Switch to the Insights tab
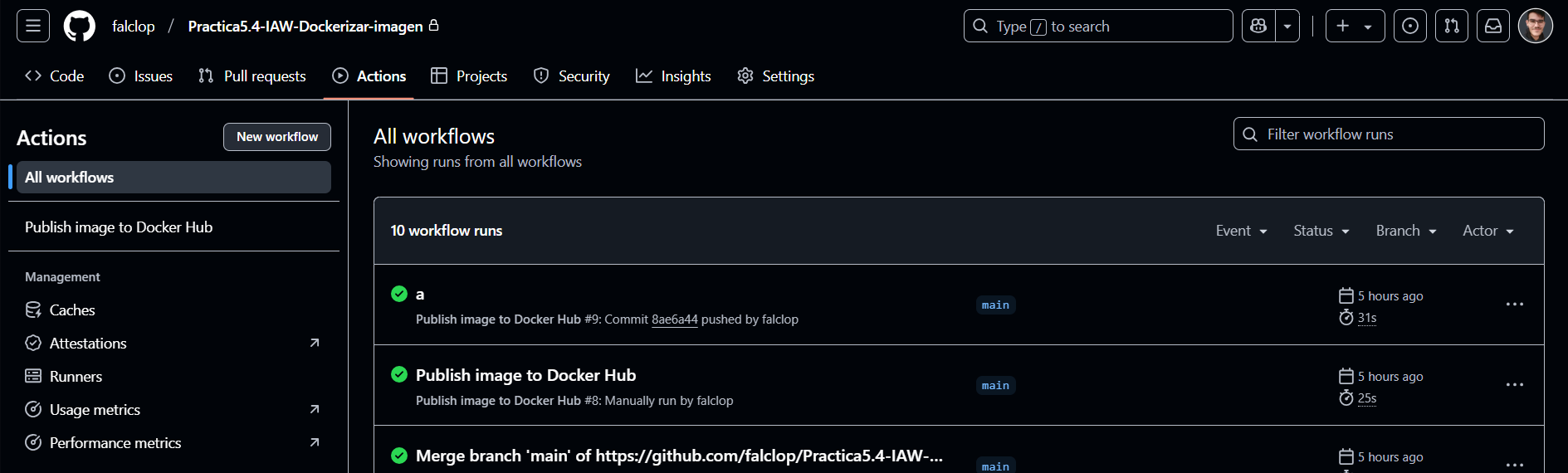 [673, 76]
